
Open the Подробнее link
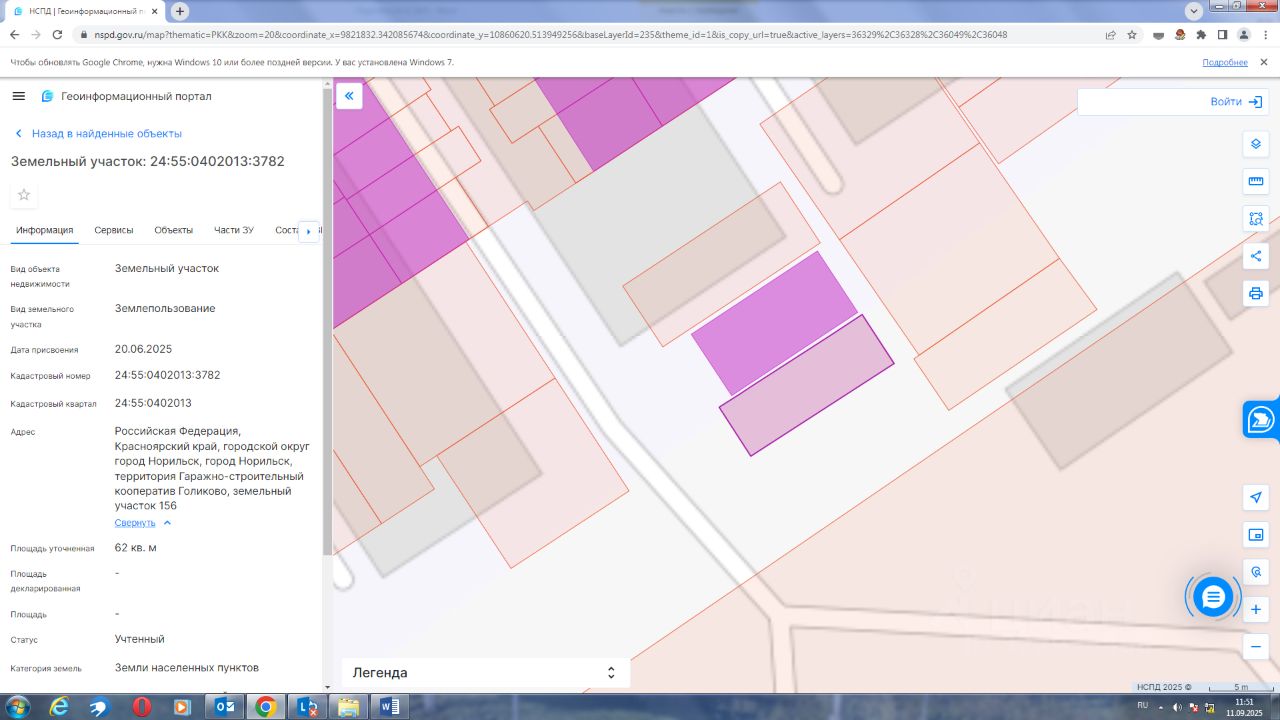(x=1225, y=62)
